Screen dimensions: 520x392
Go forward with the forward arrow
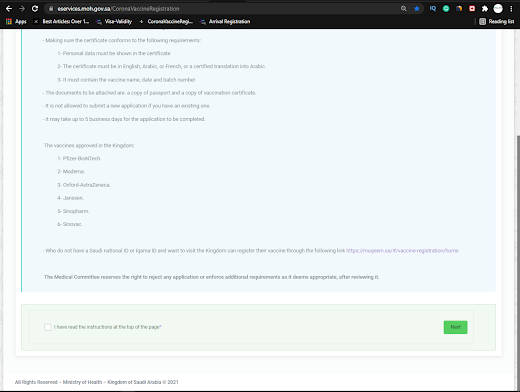pyautogui.click(x=22, y=9)
